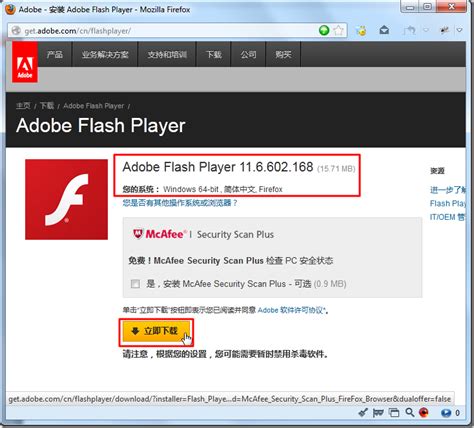
Task: Click the blue speech bubble status icon
Action: click(446, 413)
